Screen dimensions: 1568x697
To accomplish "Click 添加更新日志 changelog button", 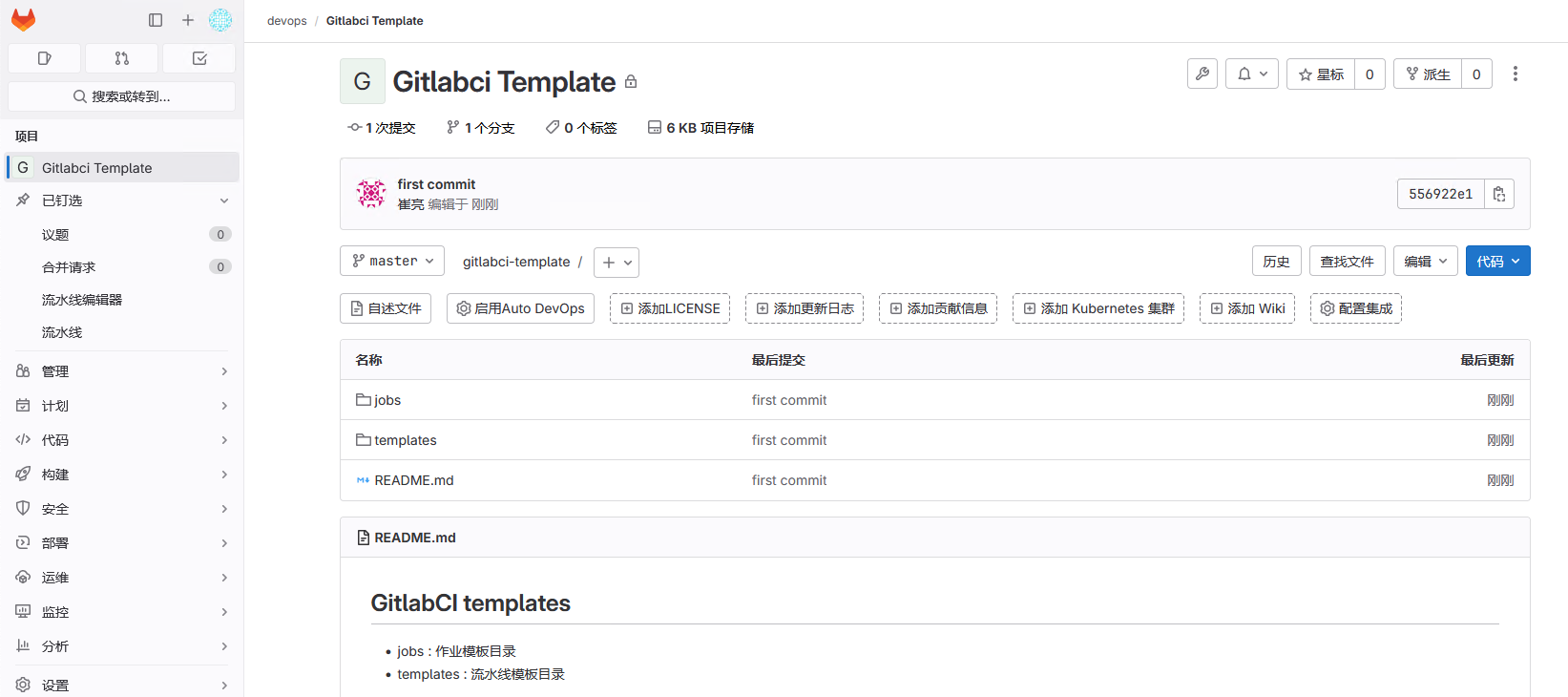I will [805, 308].
